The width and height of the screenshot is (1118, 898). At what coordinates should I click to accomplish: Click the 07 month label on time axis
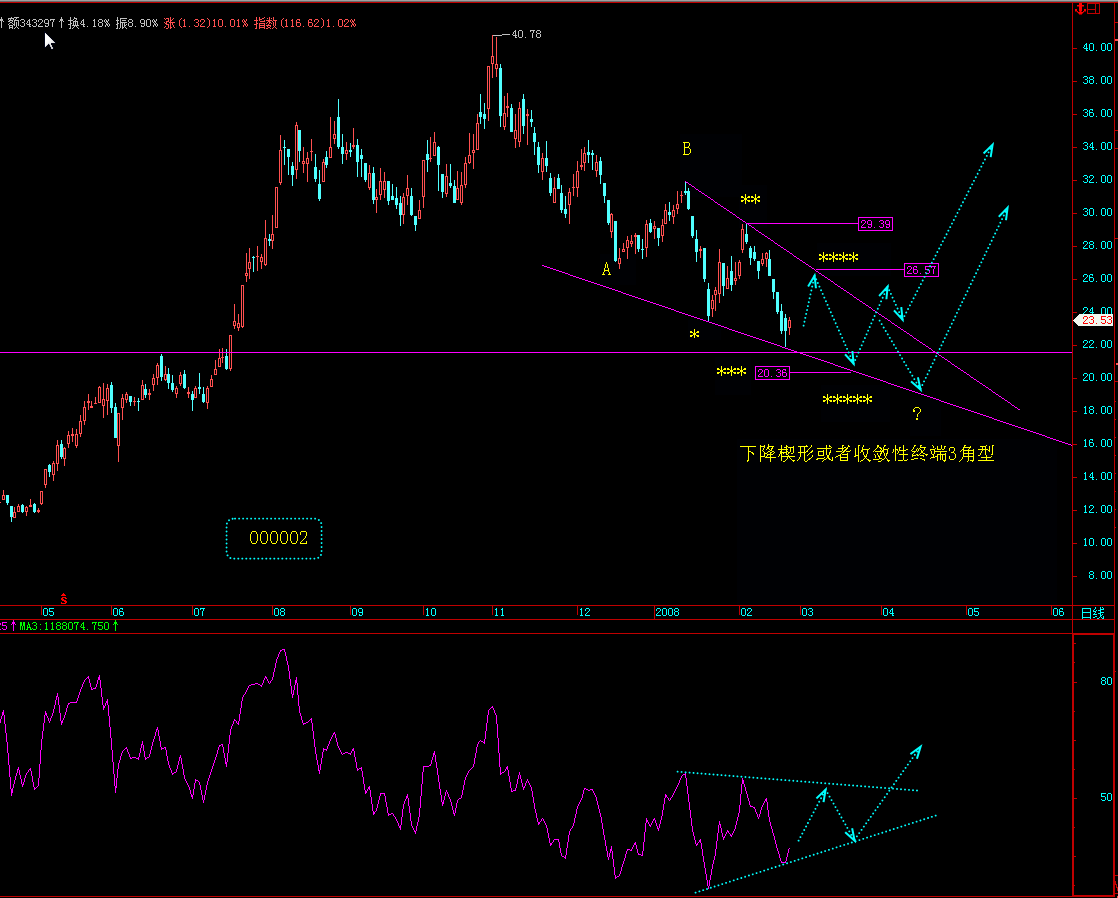point(199,612)
